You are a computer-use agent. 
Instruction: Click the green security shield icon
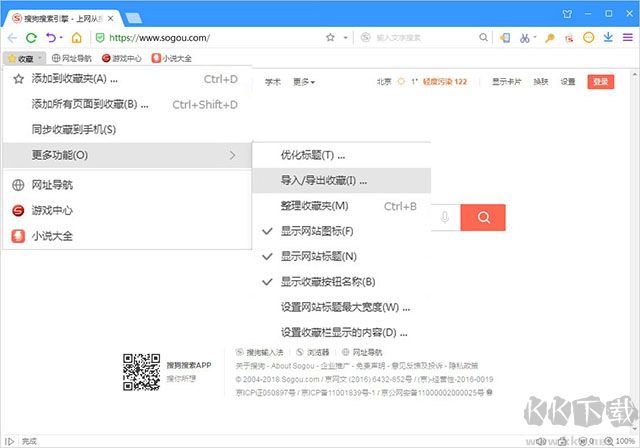tap(100, 38)
